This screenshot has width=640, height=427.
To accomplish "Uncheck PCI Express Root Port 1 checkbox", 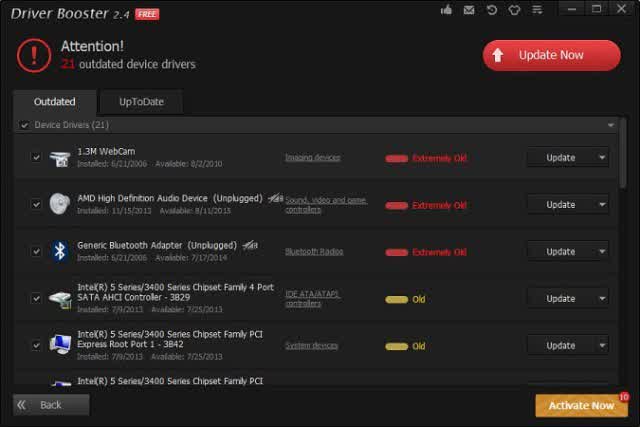I will 36,345.
